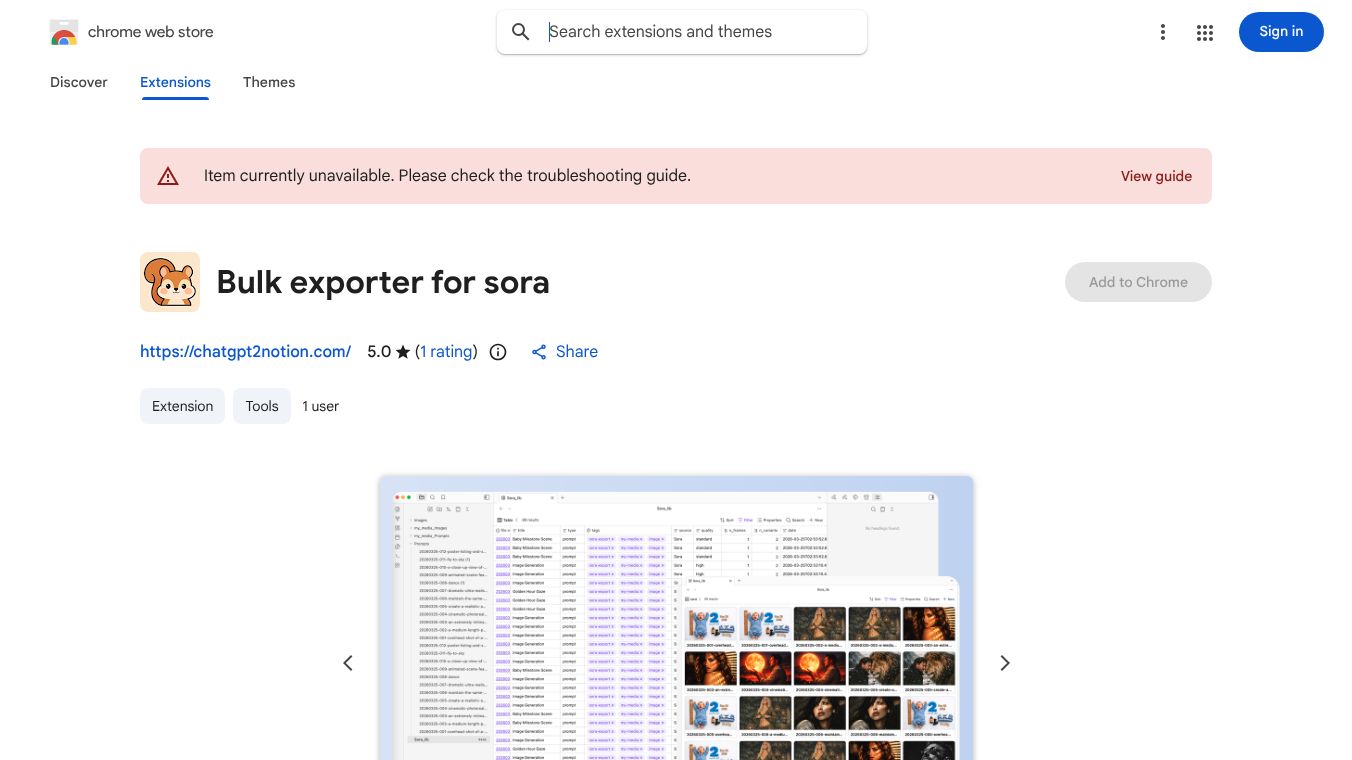Open the three-dot overflow menu
The width and height of the screenshot is (1352, 760).
(1163, 32)
